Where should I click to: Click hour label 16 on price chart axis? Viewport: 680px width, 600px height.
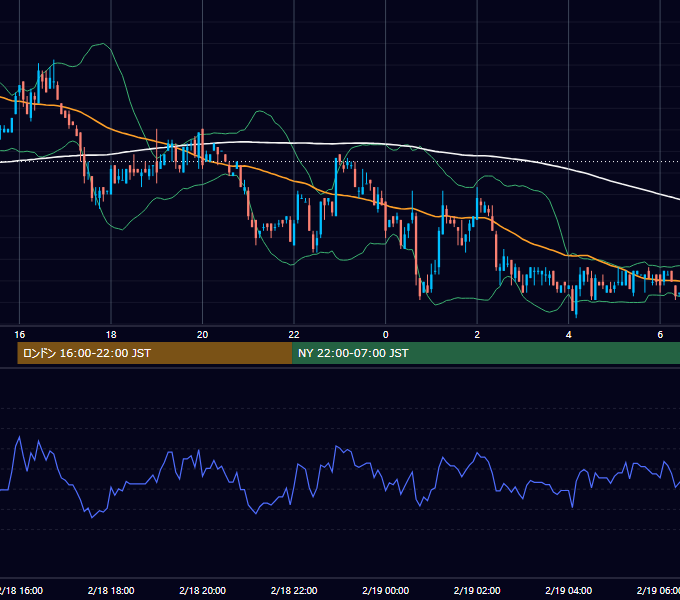point(20,335)
